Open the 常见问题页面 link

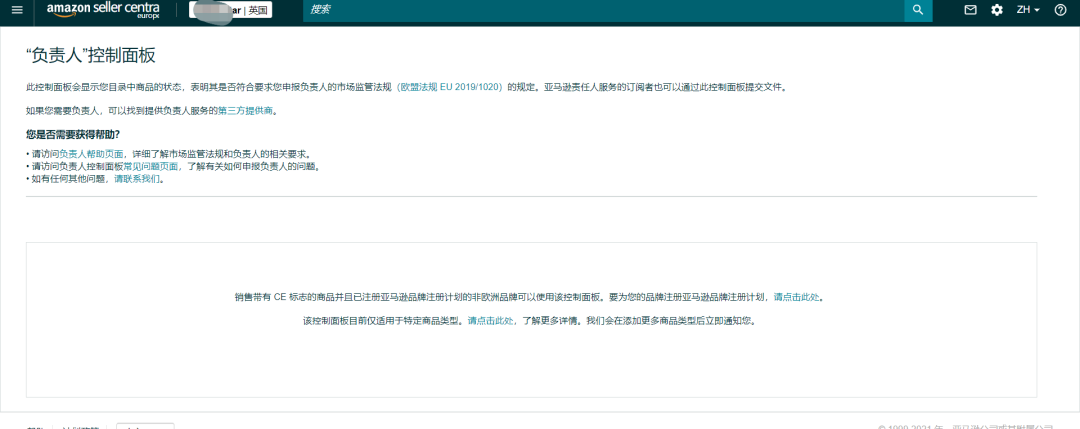coord(151,167)
